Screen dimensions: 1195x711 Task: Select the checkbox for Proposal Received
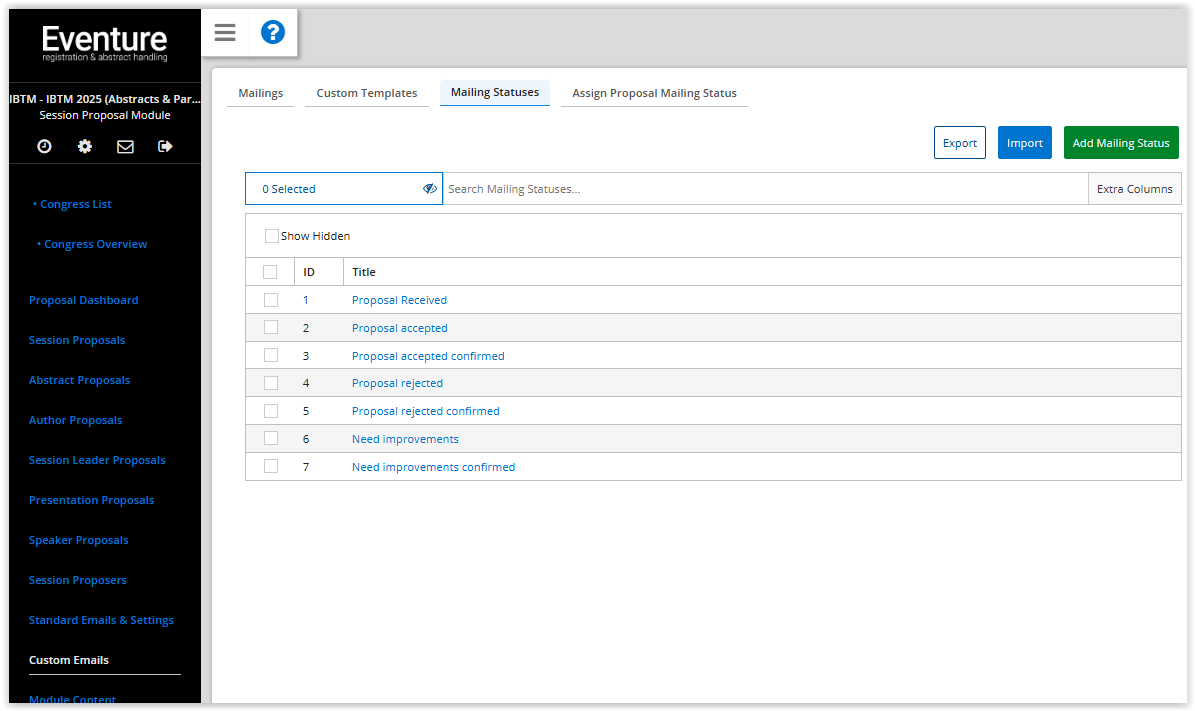coord(271,299)
